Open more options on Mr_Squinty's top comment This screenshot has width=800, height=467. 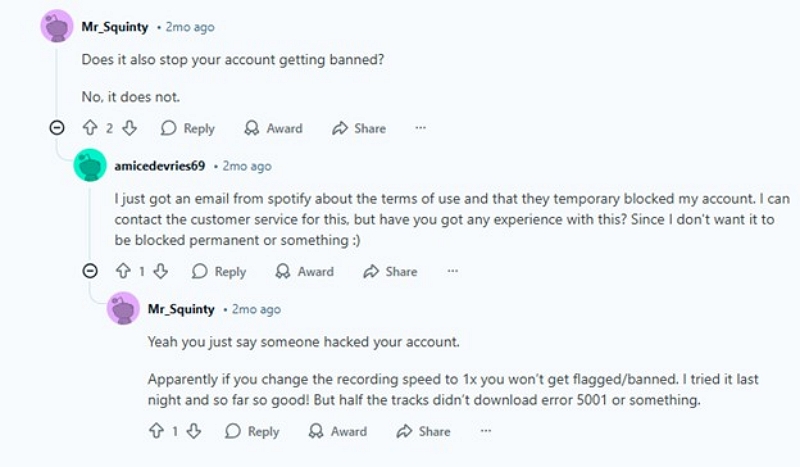click(x=420, y=128)
